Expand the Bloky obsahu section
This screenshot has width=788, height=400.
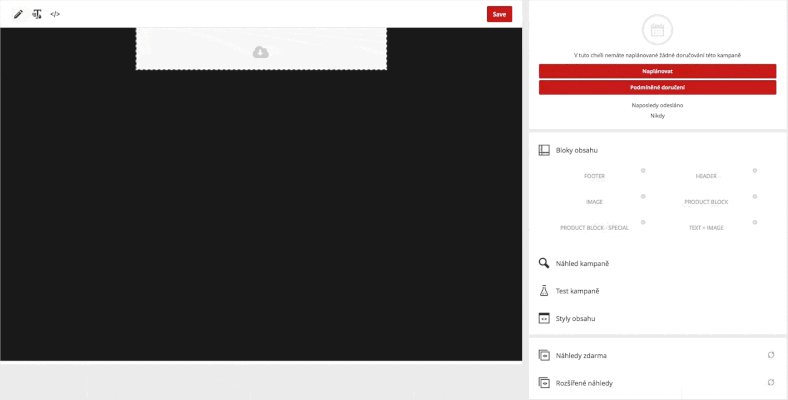pos(577,150)
